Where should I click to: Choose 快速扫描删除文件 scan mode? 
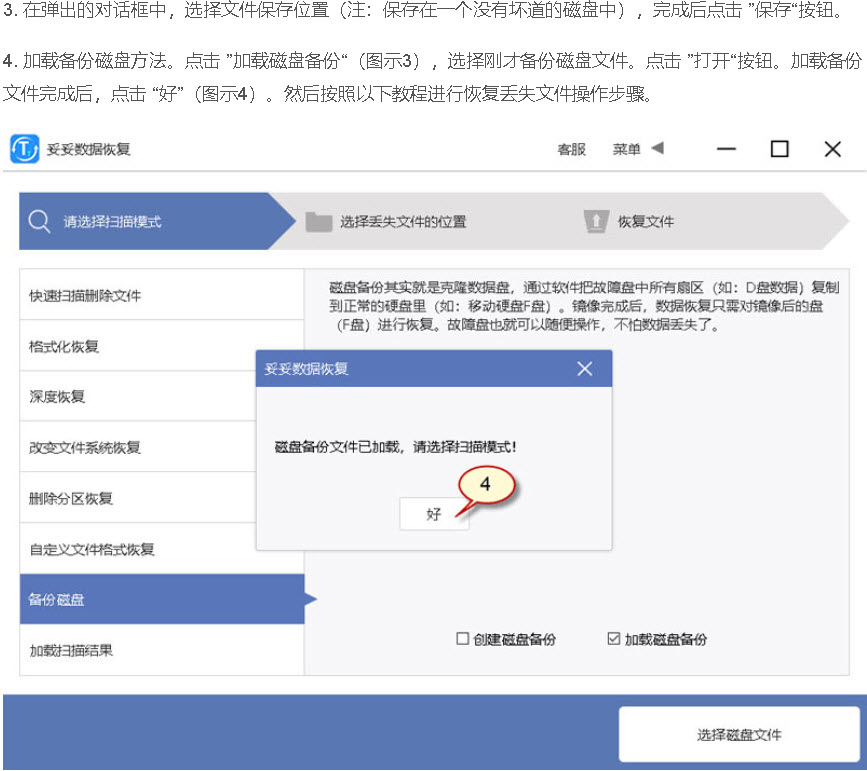coord(161,295)
